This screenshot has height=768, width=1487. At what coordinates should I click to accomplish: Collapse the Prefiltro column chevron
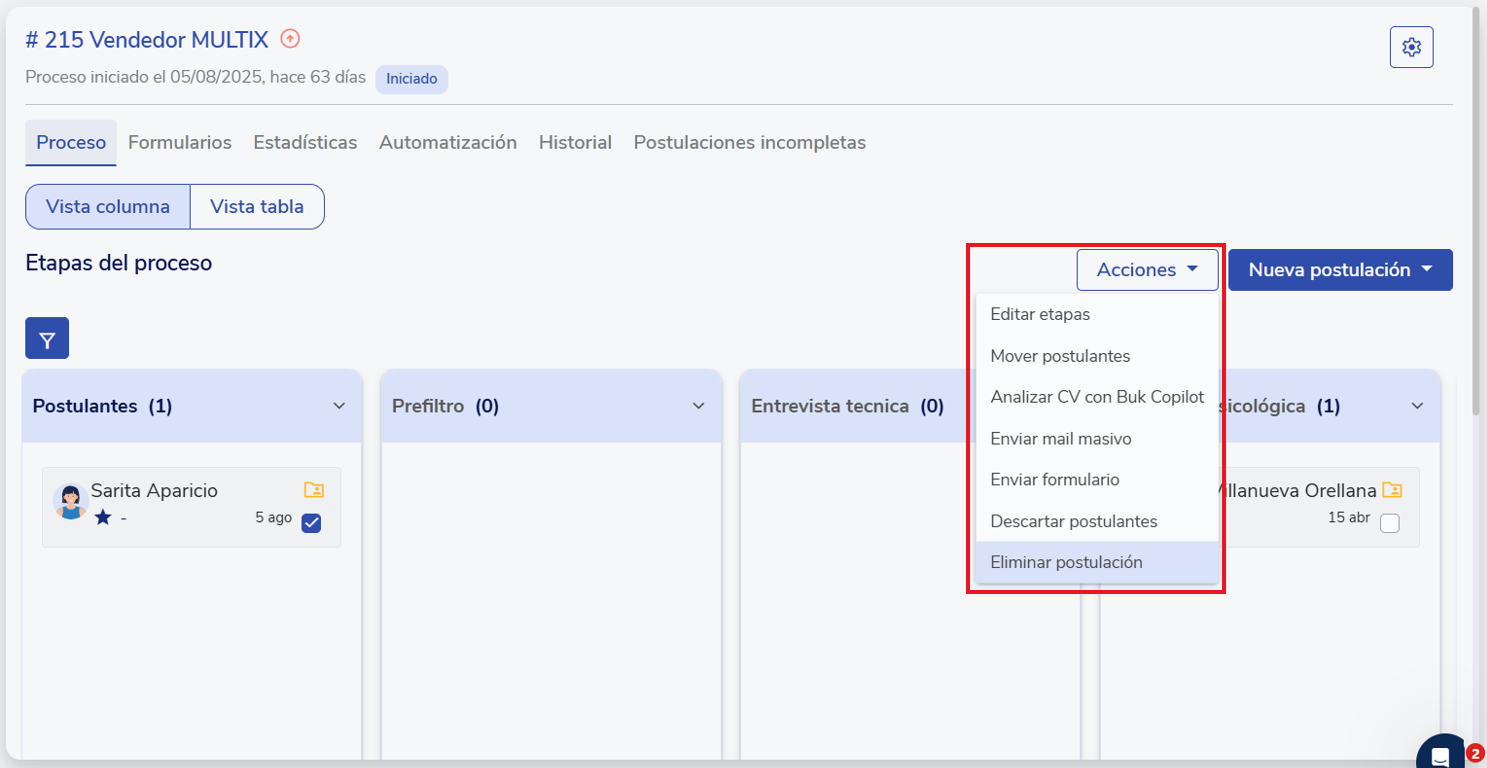click(x=698, y=406)
